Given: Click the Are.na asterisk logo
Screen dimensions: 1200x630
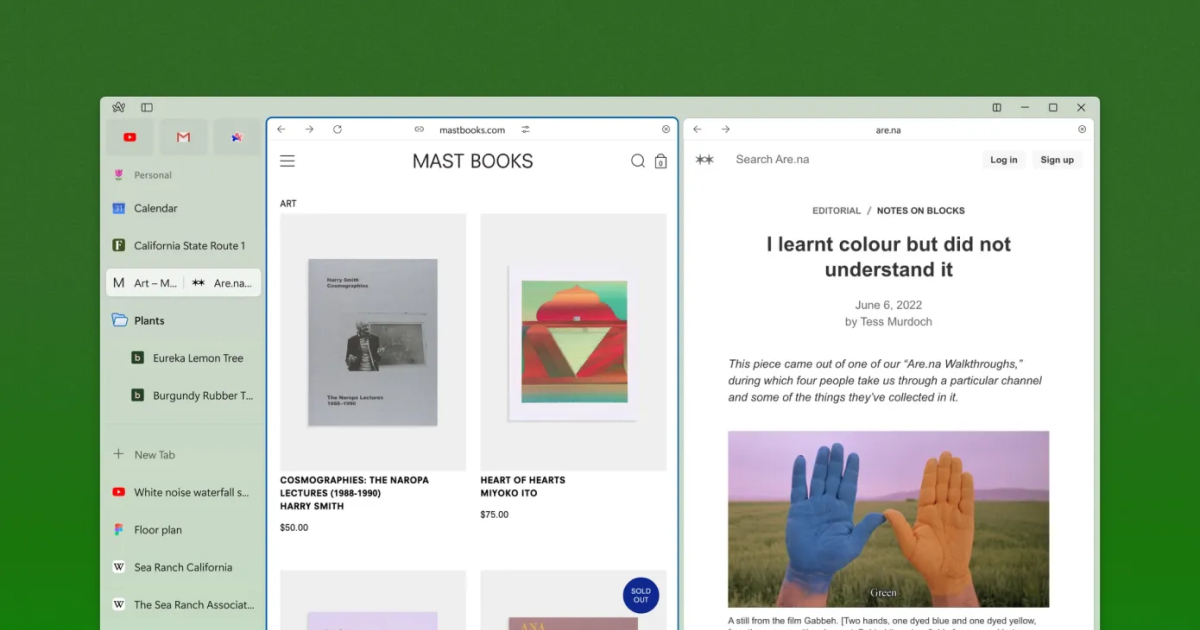Looking at the screenshot, I should click(x=705, y=159).
